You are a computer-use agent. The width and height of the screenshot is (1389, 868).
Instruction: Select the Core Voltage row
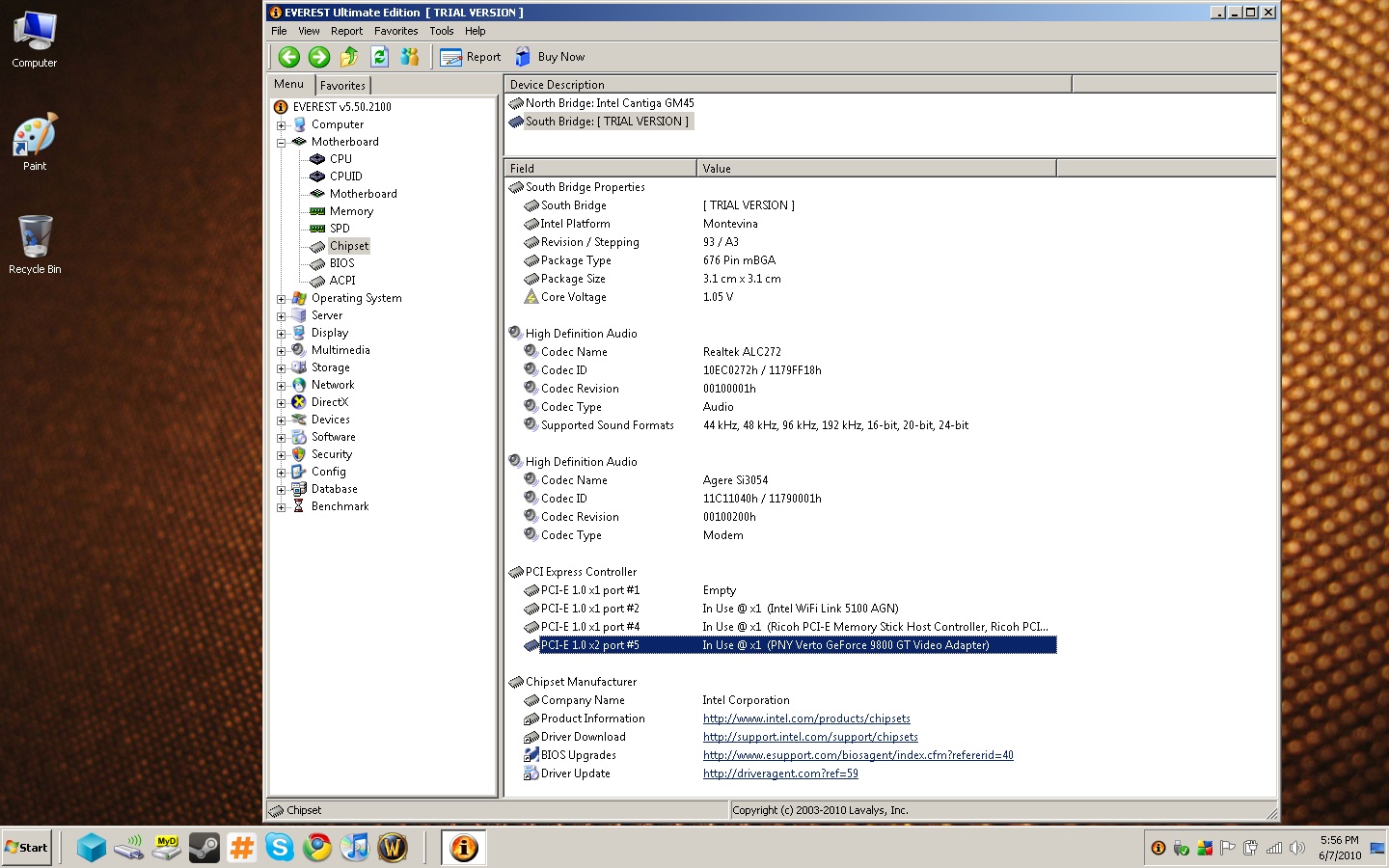(780, 297)
